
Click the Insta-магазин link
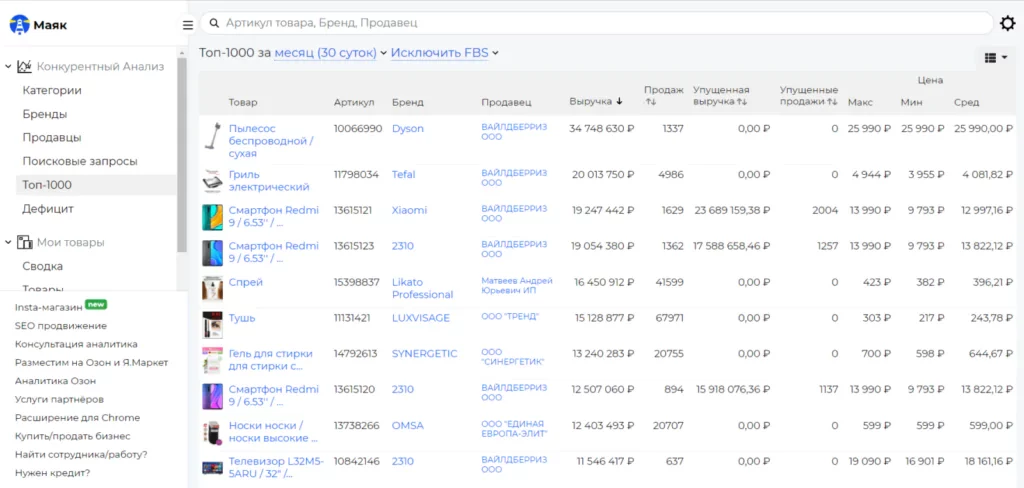pos(48,307)
